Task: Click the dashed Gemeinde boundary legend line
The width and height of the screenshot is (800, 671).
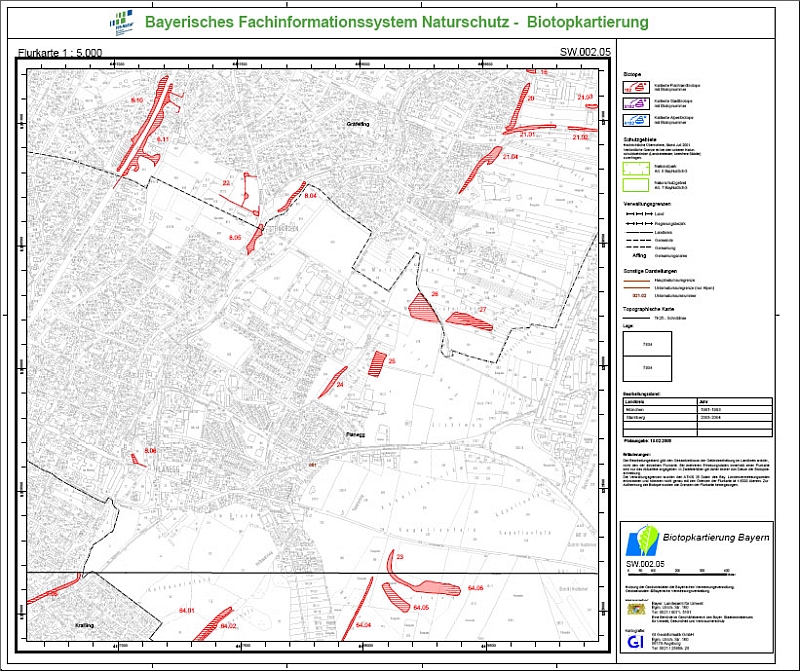Action: point(637,242)
